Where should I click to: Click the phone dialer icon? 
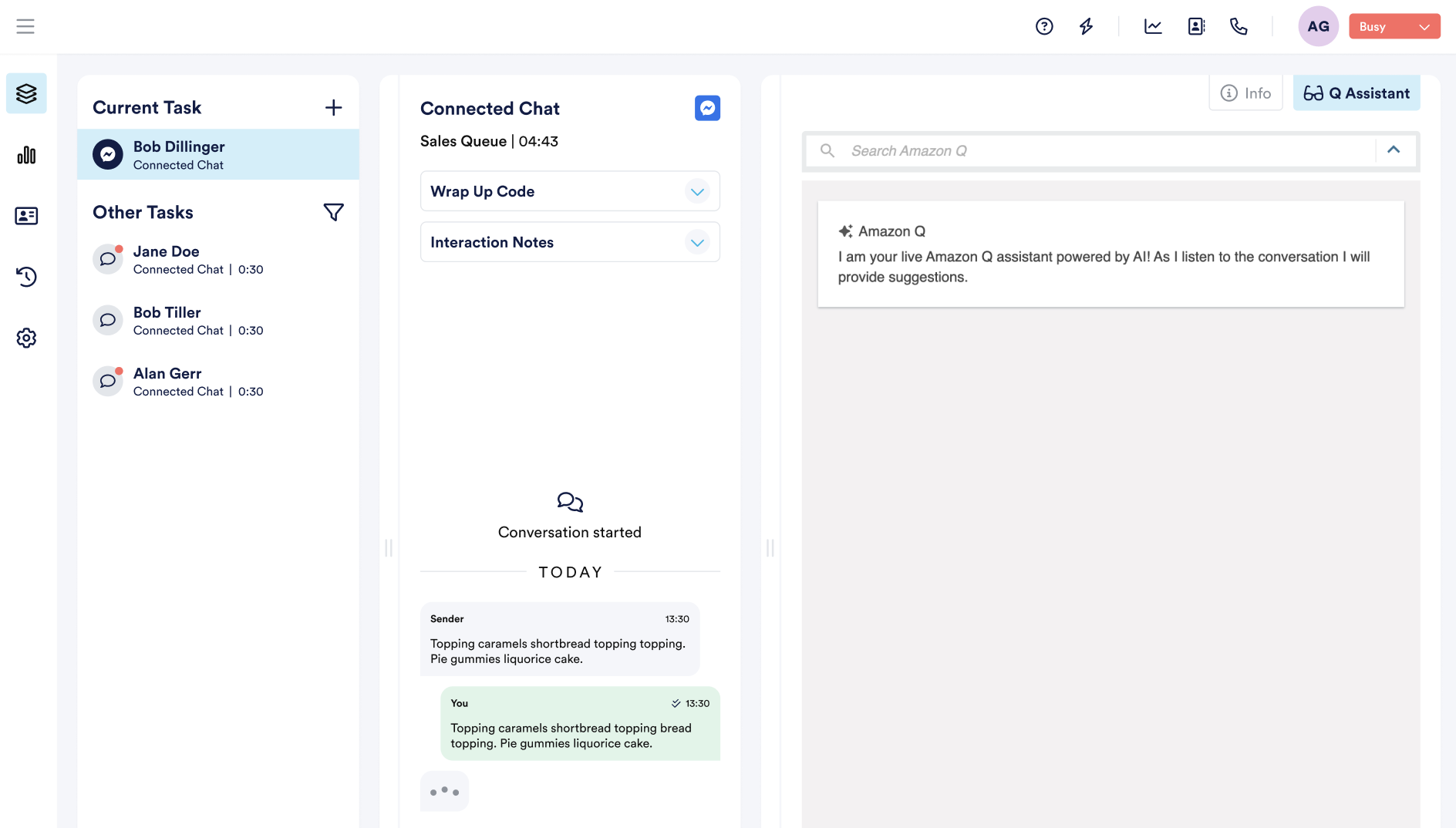(1239, 26)
